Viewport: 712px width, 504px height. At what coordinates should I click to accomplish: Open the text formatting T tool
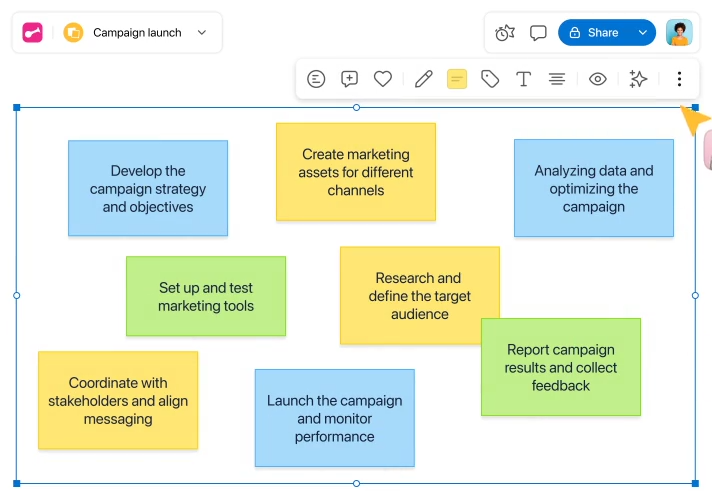tap(523, 79)
